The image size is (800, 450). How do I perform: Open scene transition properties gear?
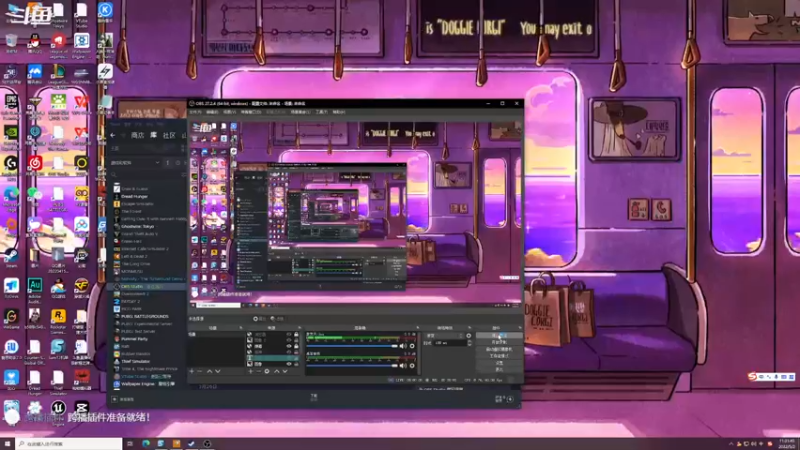(x=469, y=336)
